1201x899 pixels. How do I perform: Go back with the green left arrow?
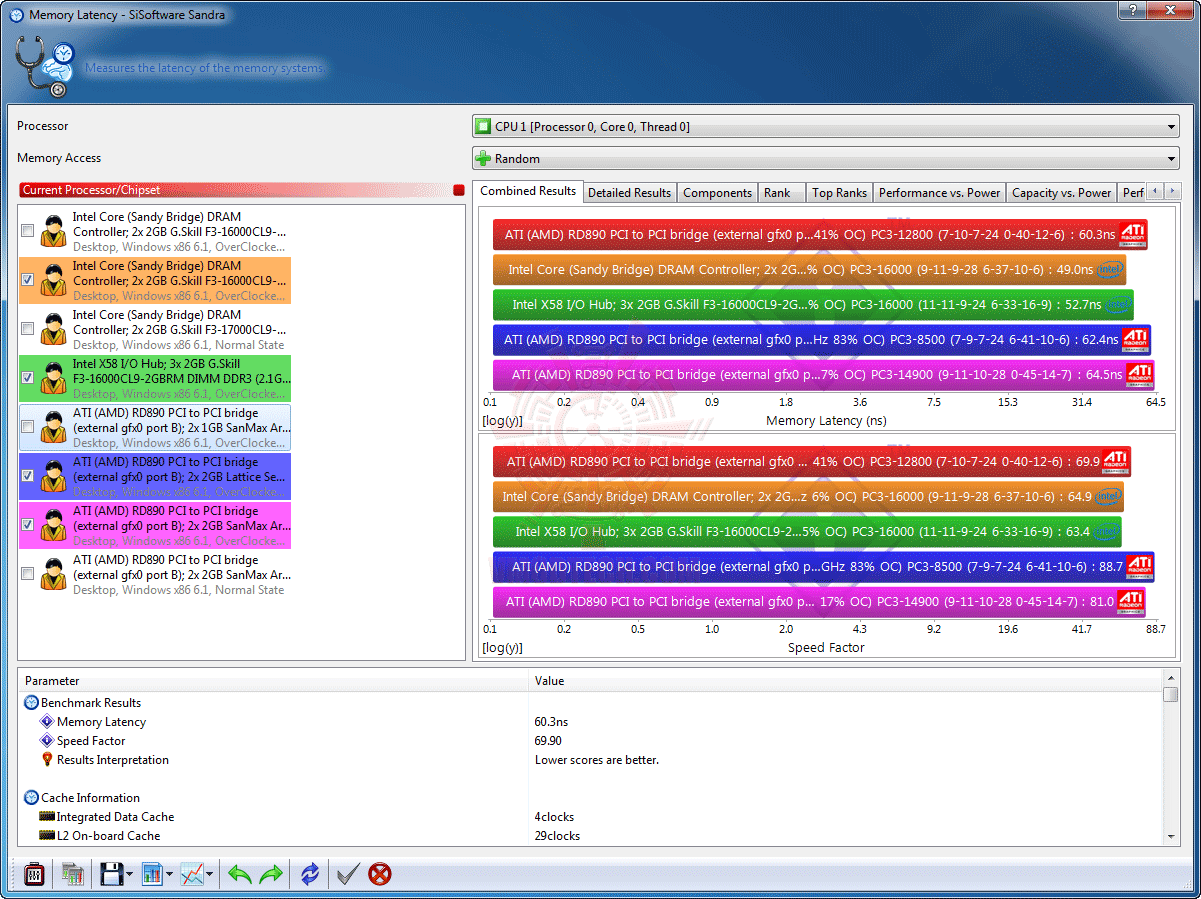(x=239, y=875)
